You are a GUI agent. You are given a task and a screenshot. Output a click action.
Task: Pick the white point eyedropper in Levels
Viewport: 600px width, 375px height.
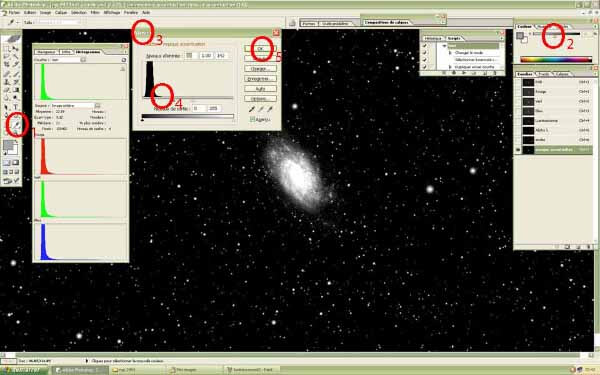click(x=270, y=109)
